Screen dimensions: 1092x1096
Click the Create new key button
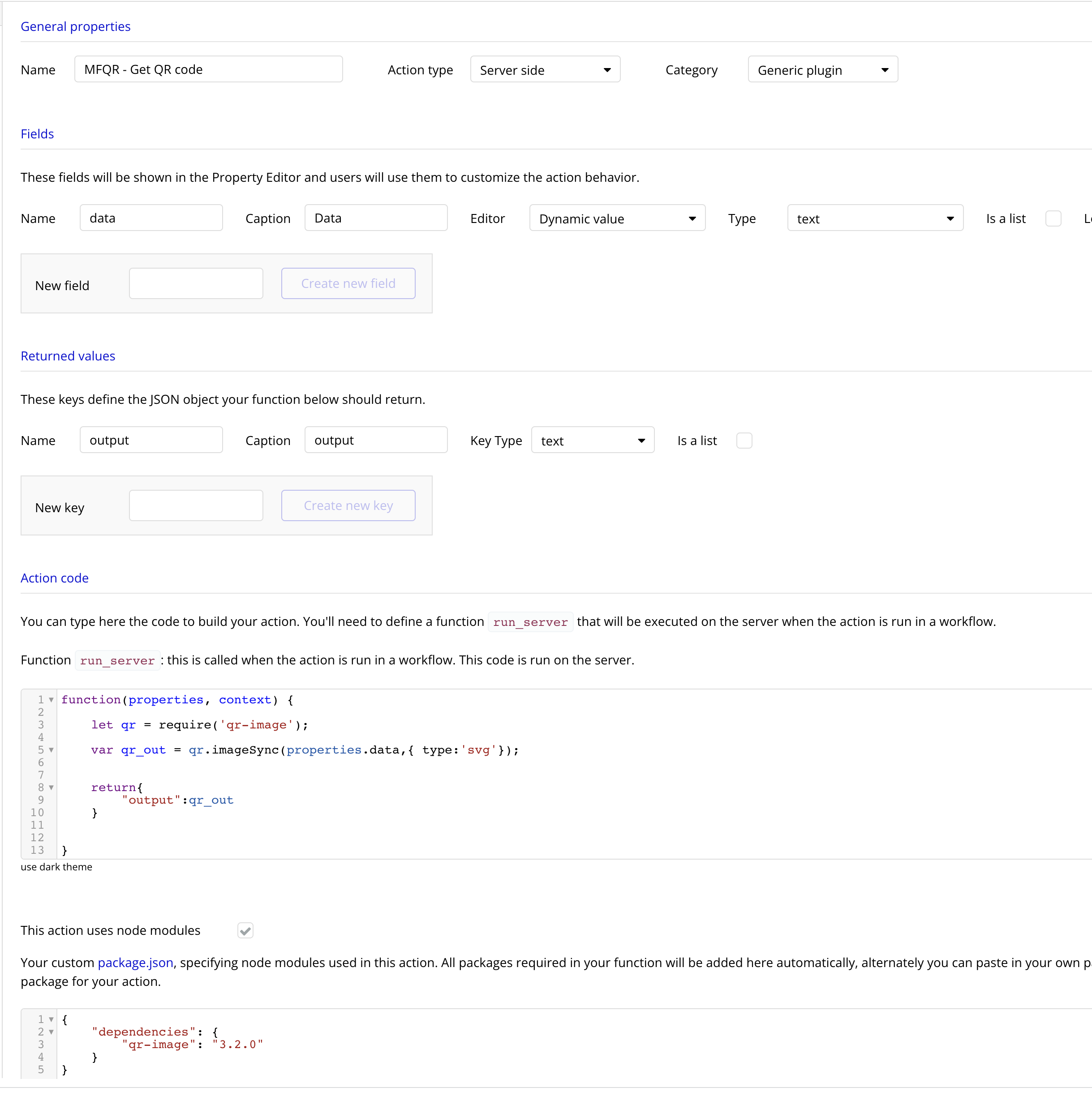click(348, 505)
